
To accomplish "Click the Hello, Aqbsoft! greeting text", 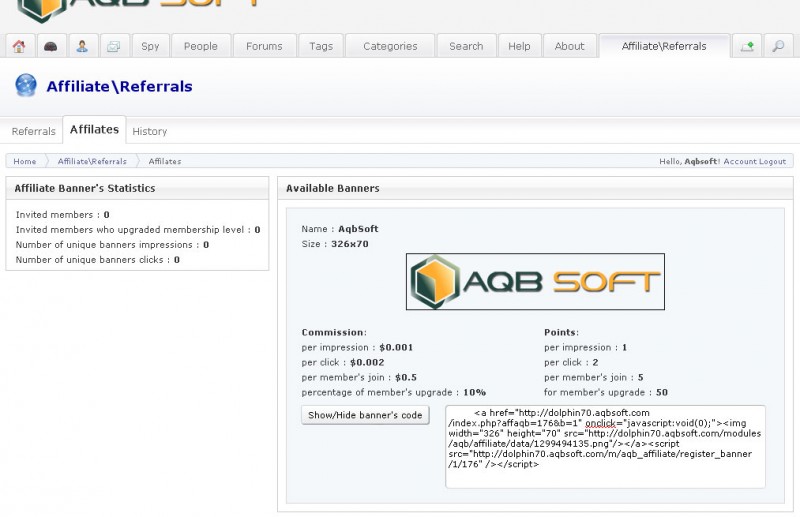I will [x=690, y=161].
